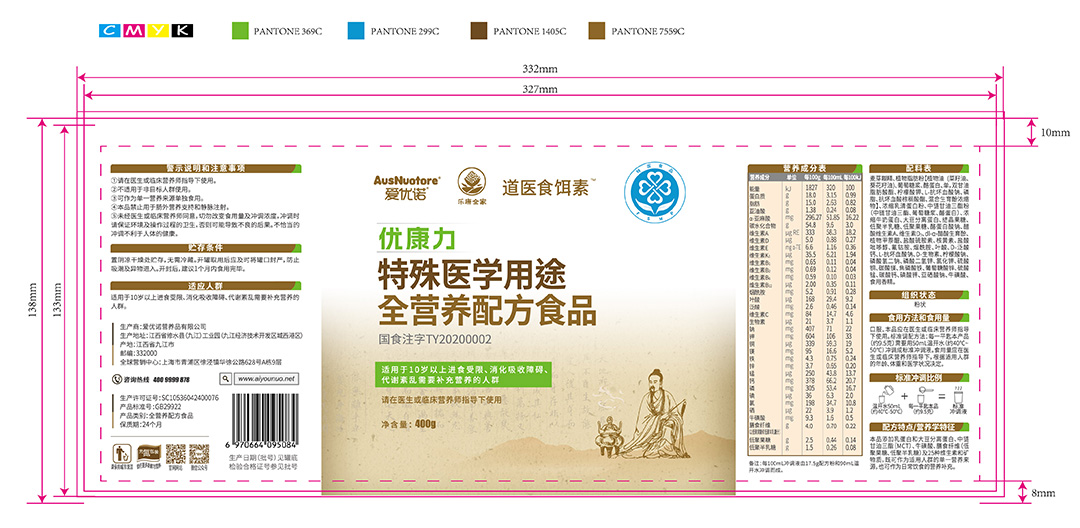Click the website www.aiyounuo.net box
The image size is (1080, 528).
266,379
